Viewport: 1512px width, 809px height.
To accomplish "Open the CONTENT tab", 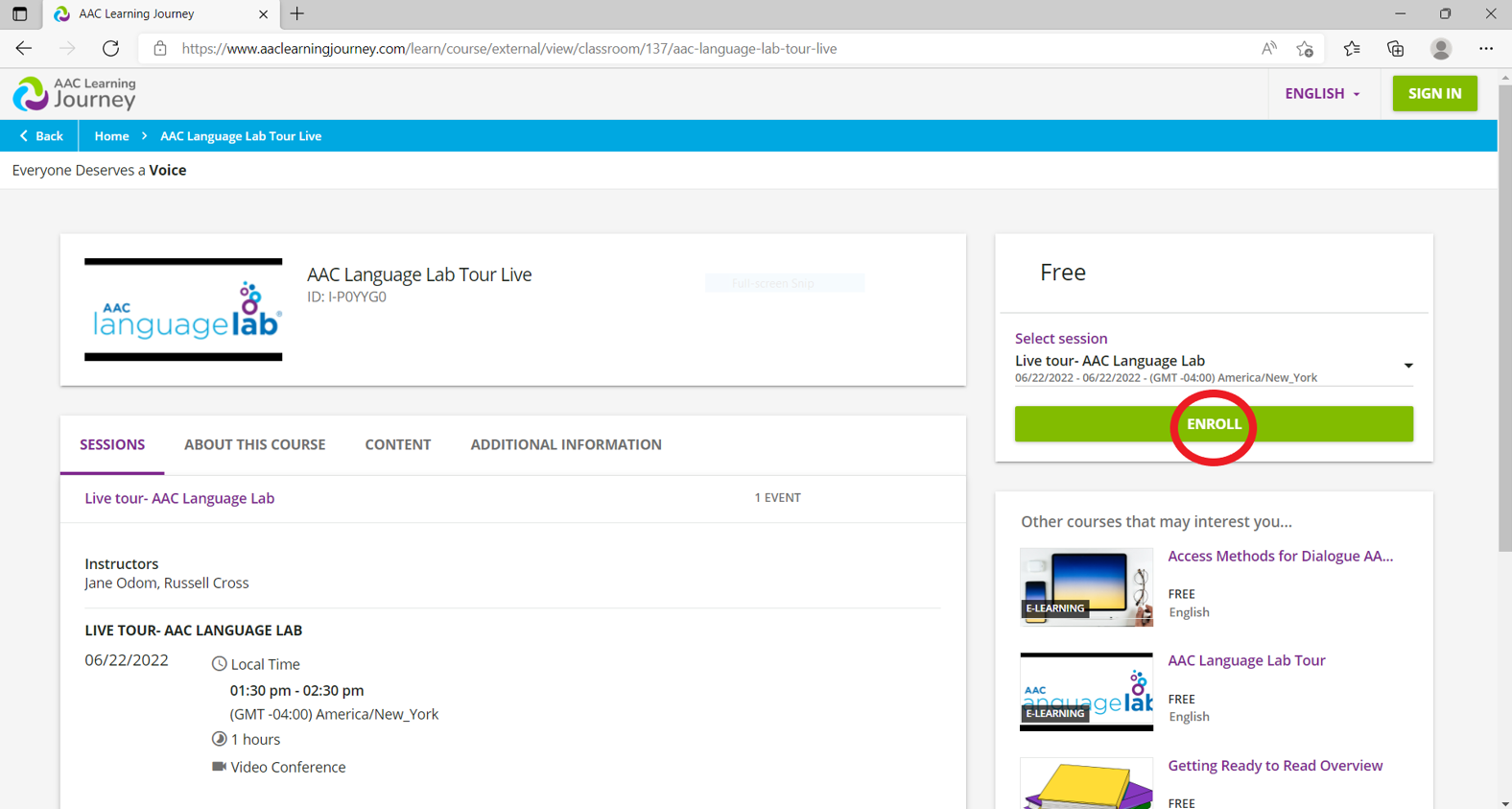I will [x=397, y=444].
